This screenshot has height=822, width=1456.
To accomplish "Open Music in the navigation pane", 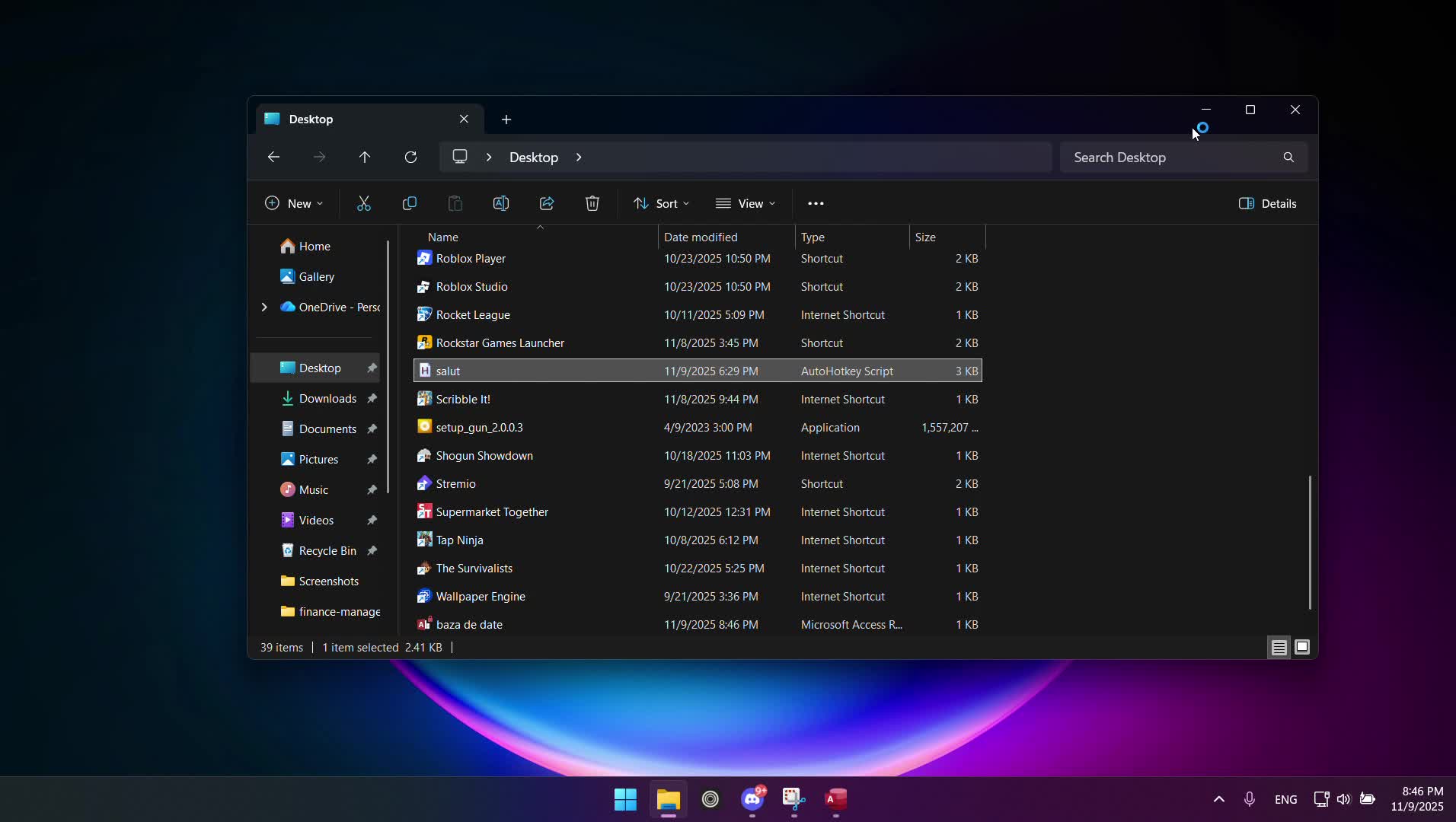I will (314, 489).
